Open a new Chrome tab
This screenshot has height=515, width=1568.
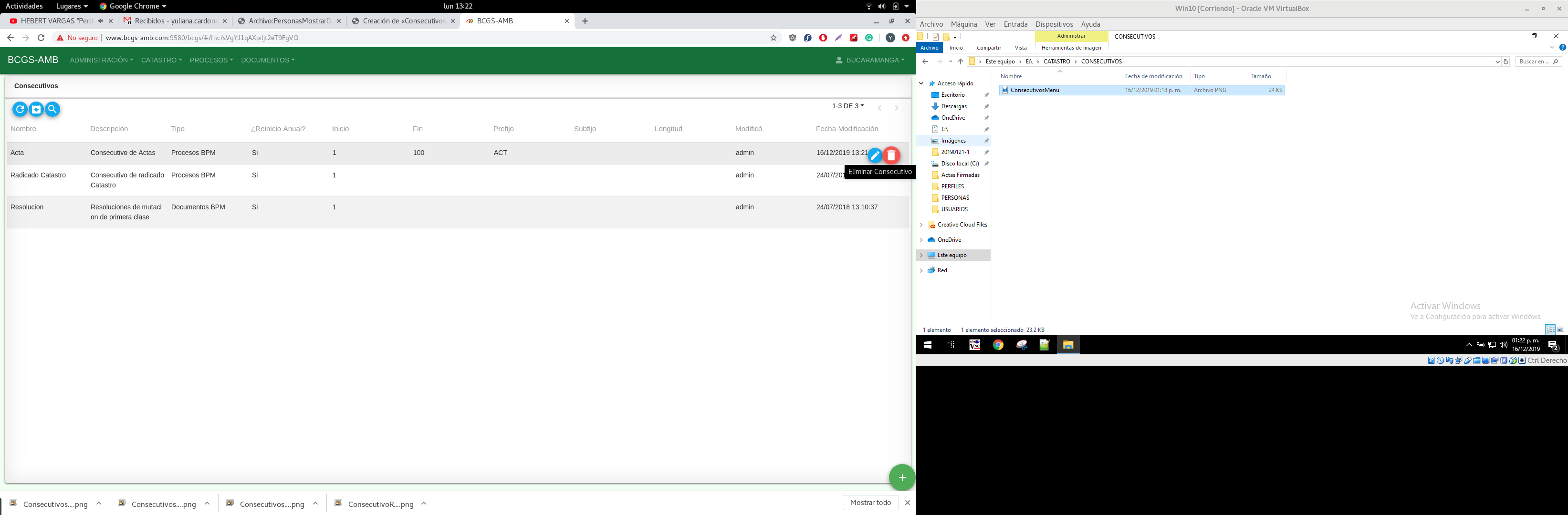coord(585,21)
